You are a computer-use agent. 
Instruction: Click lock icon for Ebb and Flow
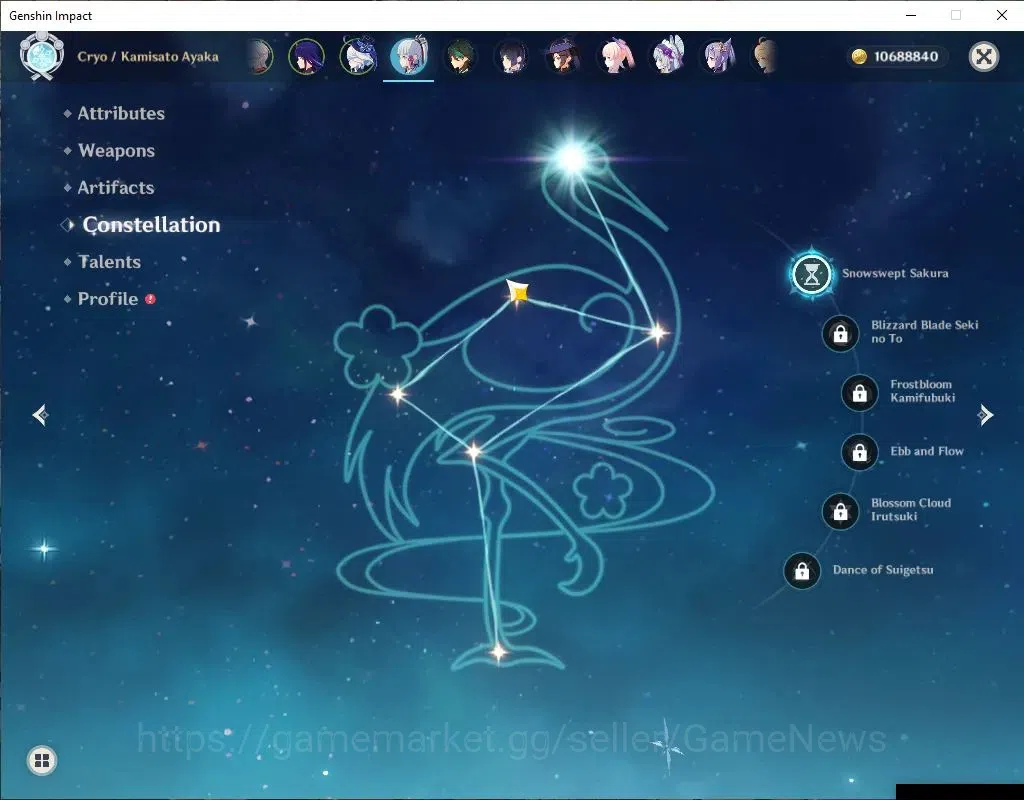(859, 452)
